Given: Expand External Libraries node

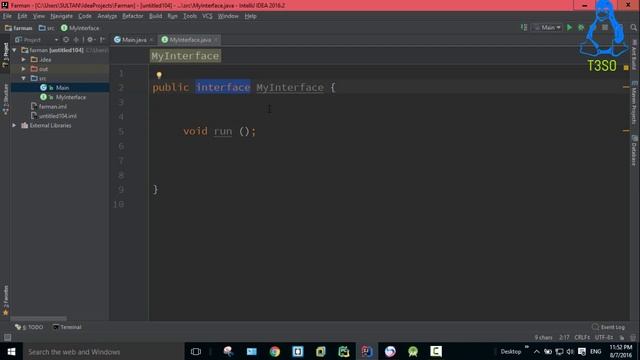Looking at the screenshot, I should click(15, 125).
